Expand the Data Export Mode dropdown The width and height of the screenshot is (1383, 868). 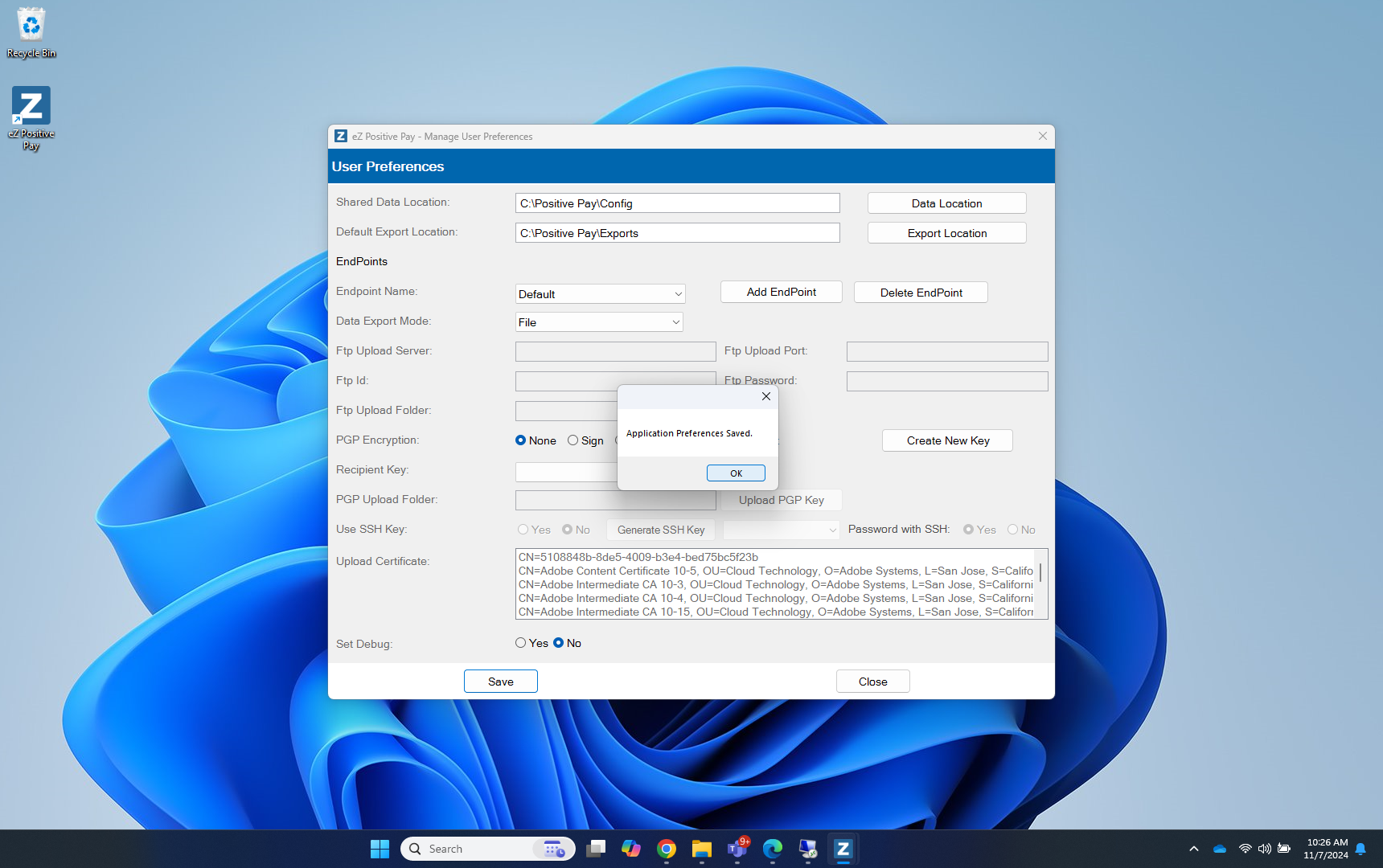599,322
